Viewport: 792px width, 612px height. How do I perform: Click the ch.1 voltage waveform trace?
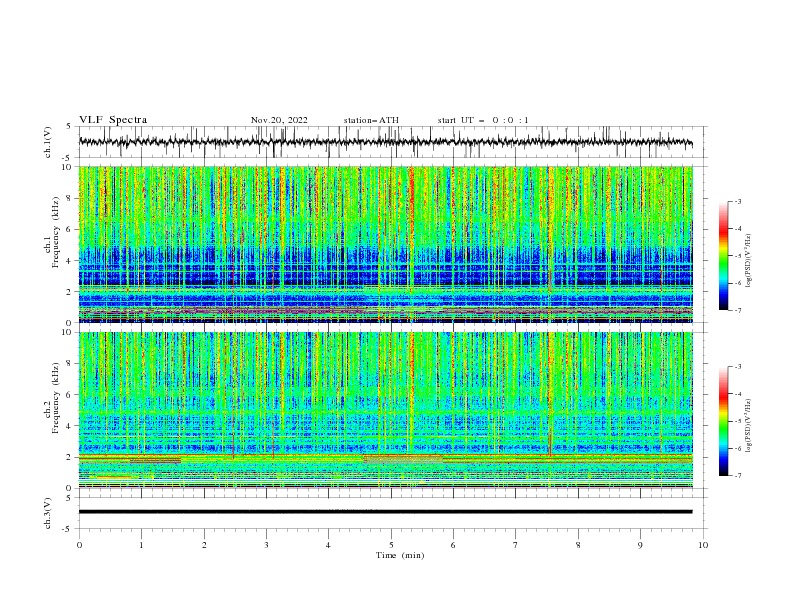click(385, 142)
